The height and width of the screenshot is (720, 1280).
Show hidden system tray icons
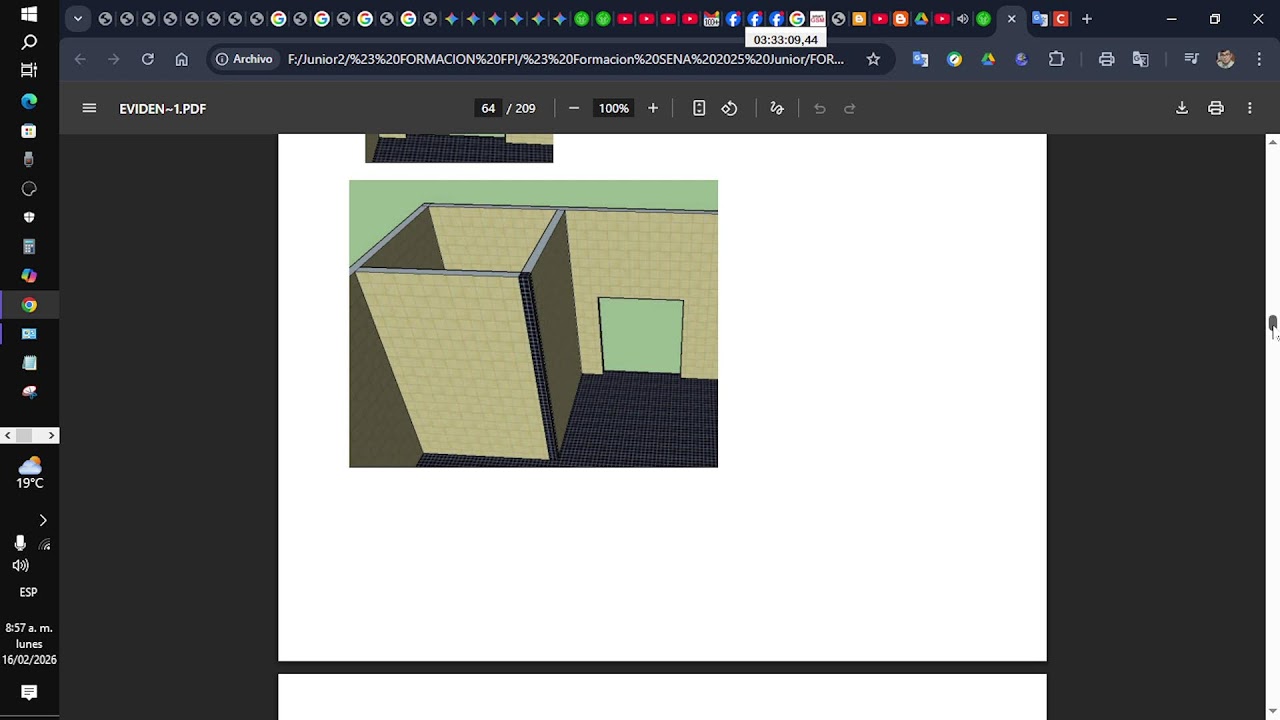(42, 520)
